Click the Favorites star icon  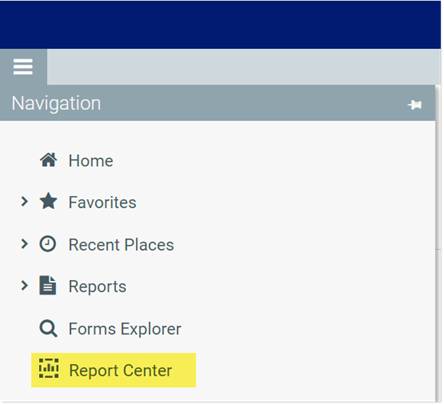point(48,201)
